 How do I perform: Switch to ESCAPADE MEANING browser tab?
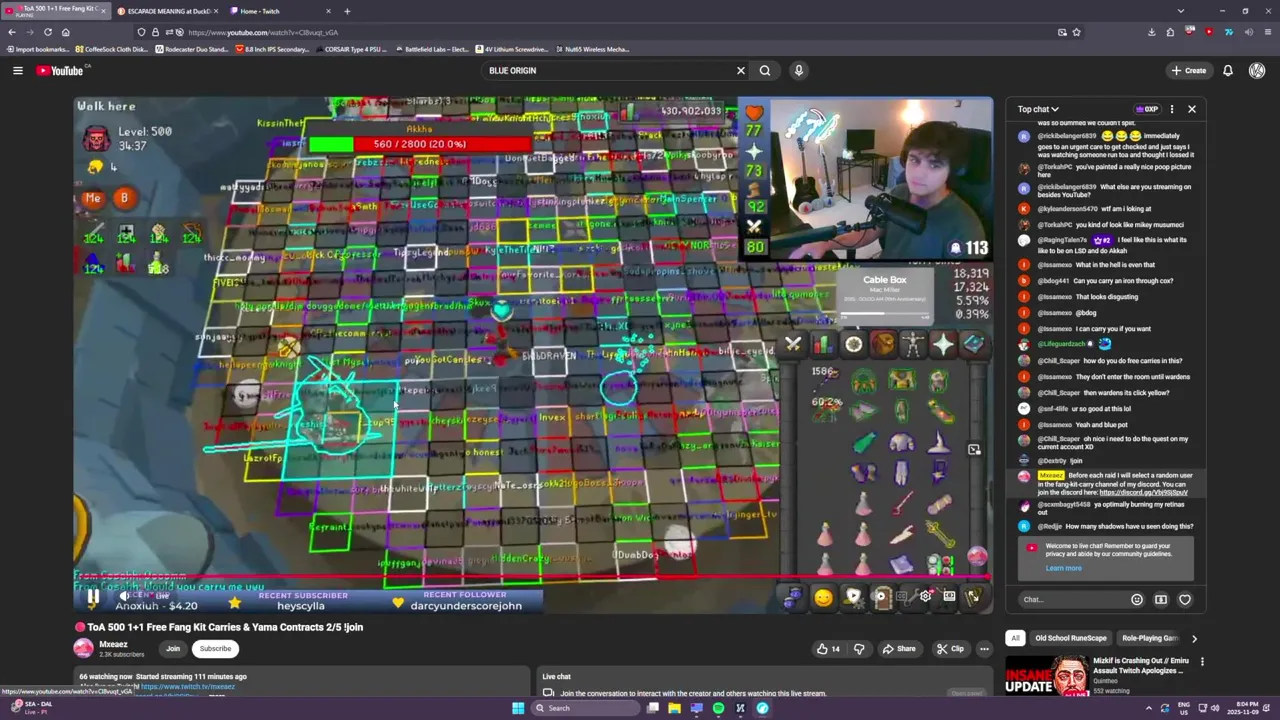[x=169, y=11]
